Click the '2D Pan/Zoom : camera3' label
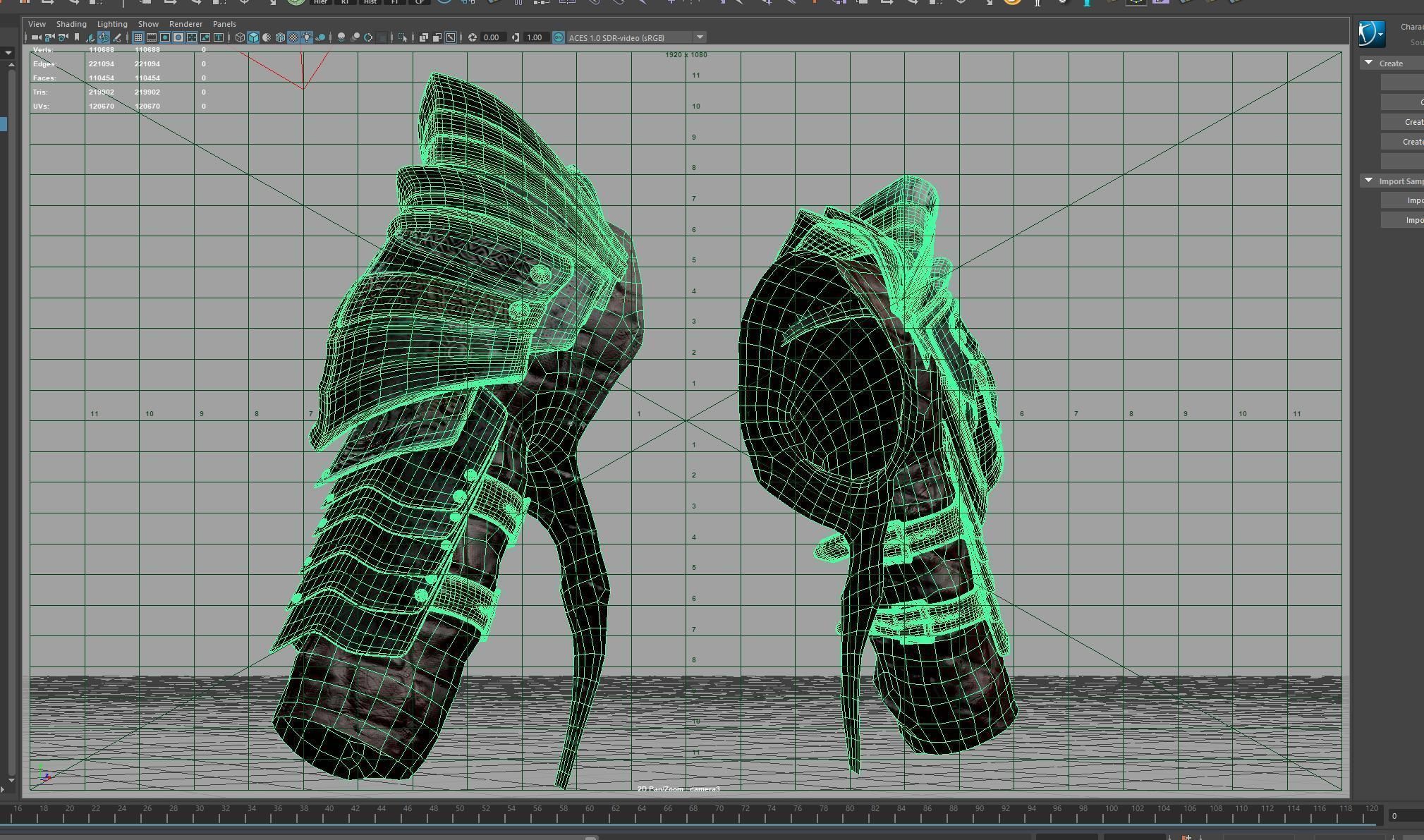 tap(678, 789)
